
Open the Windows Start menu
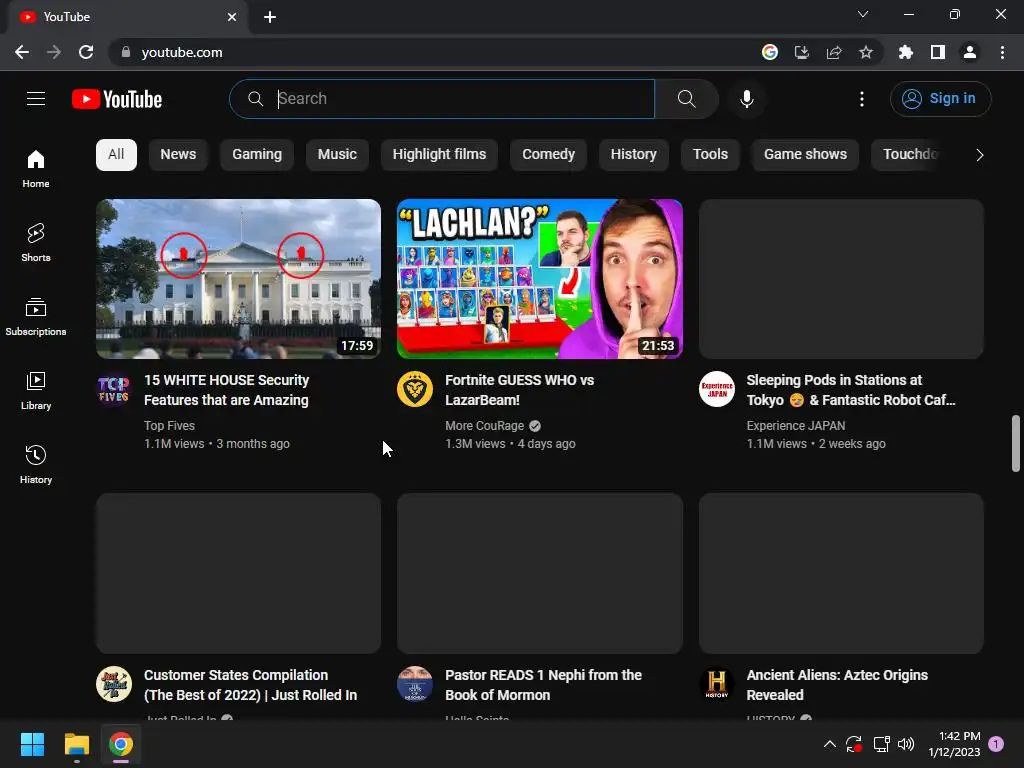click(x=32, y=744)
